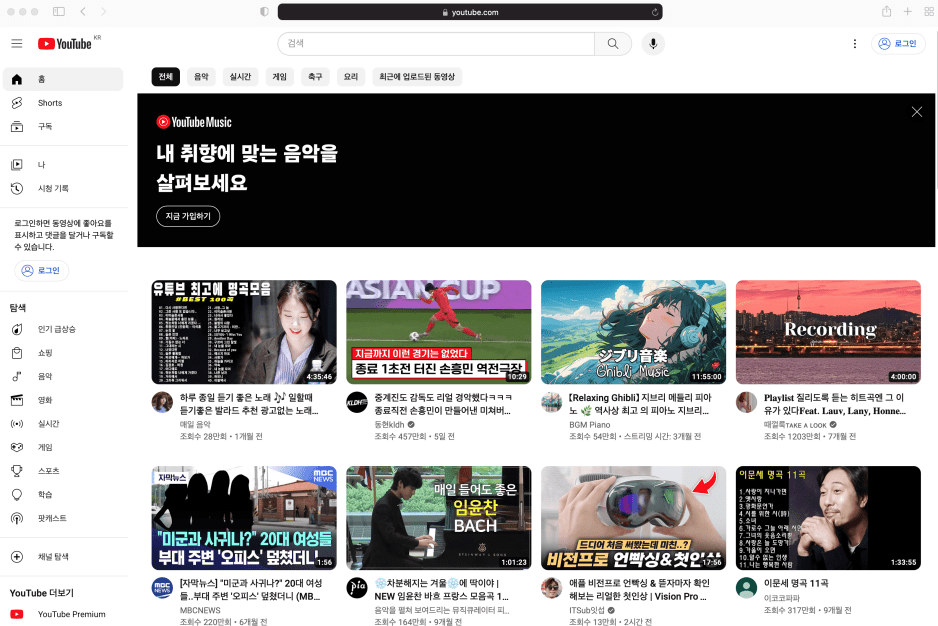Image resolution: width=938 pixels, height=626 pixels.
Task: Open the 이문세 명곡 11곡 thumbnail
Action: tap(828, 518)
